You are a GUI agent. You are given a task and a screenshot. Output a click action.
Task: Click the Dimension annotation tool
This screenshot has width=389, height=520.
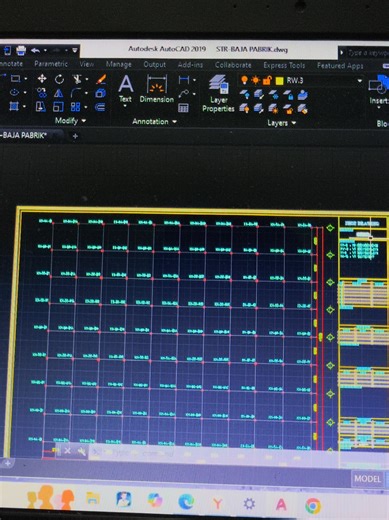click(157, 89)
